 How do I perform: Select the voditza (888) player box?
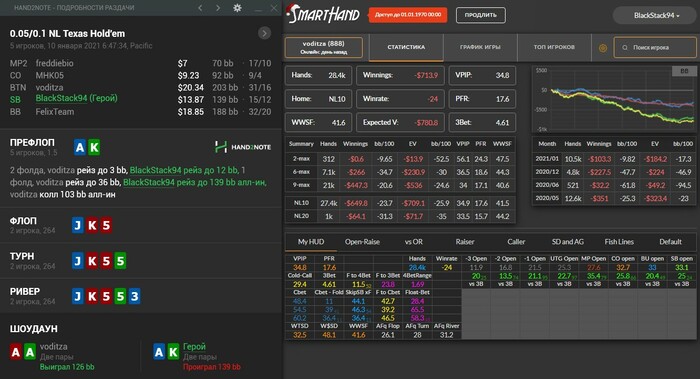click(x=324, y=47)
